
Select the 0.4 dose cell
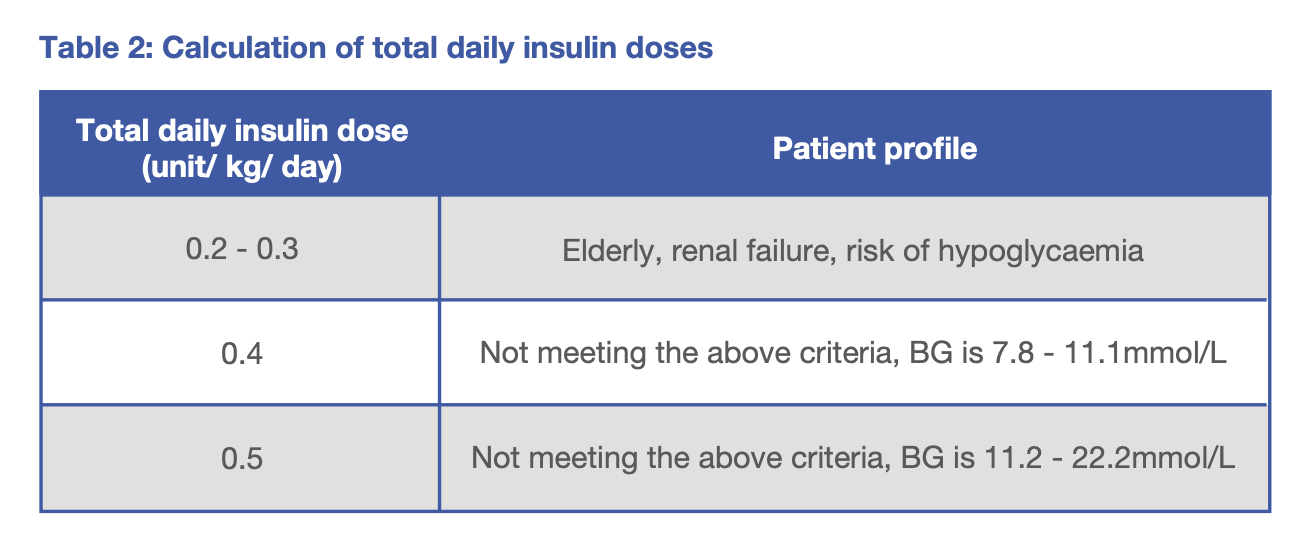coord(242,353)
